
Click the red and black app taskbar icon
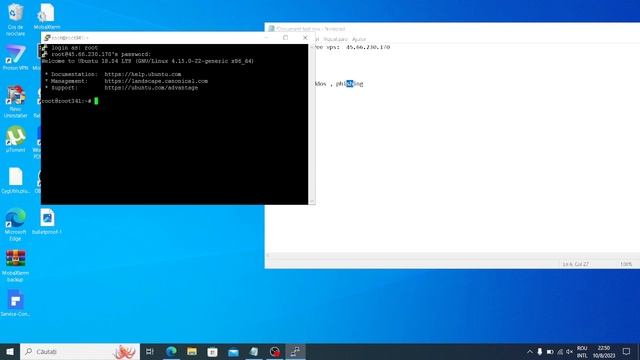[x=275, y=351]
